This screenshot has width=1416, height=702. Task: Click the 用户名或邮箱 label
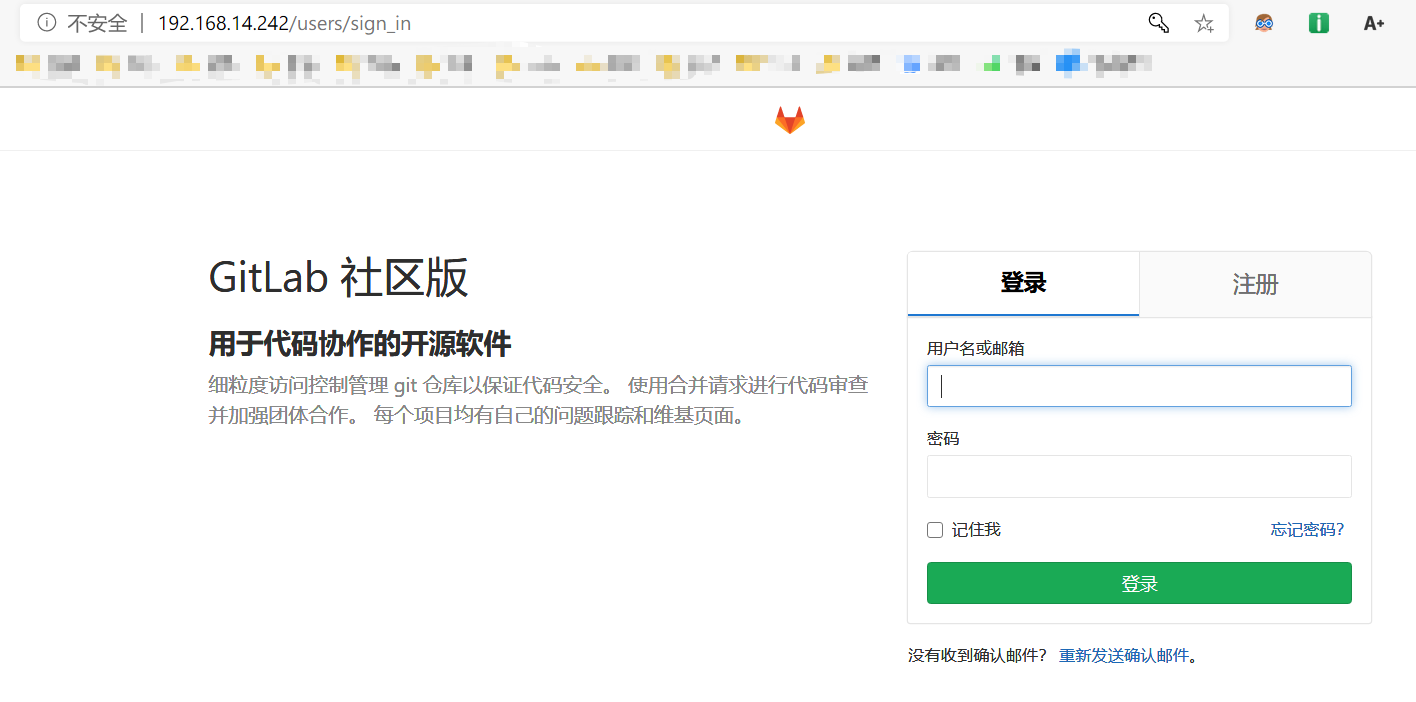tap(975, 348)
